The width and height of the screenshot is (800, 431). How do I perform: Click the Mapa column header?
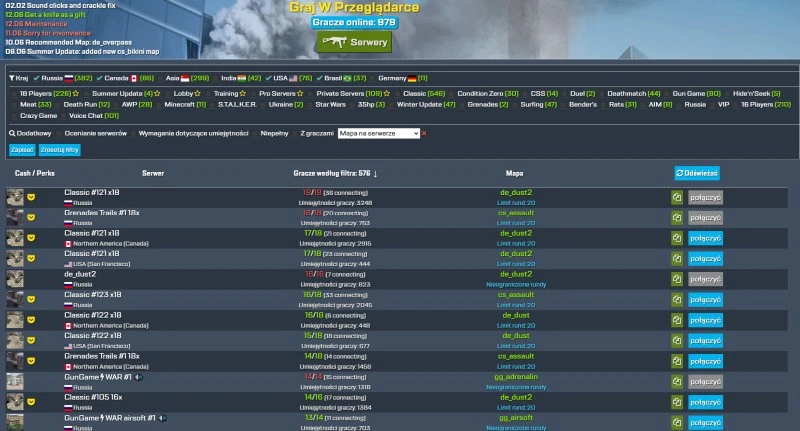pos(514,173)
